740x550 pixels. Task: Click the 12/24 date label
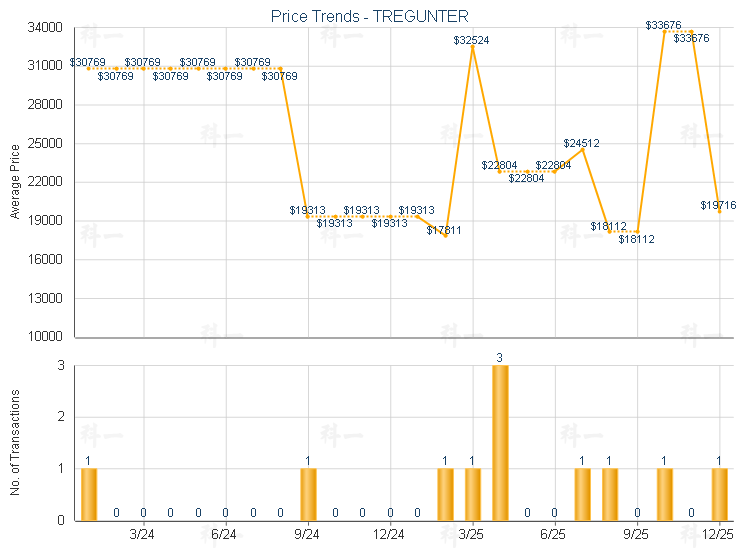point(389,536)
